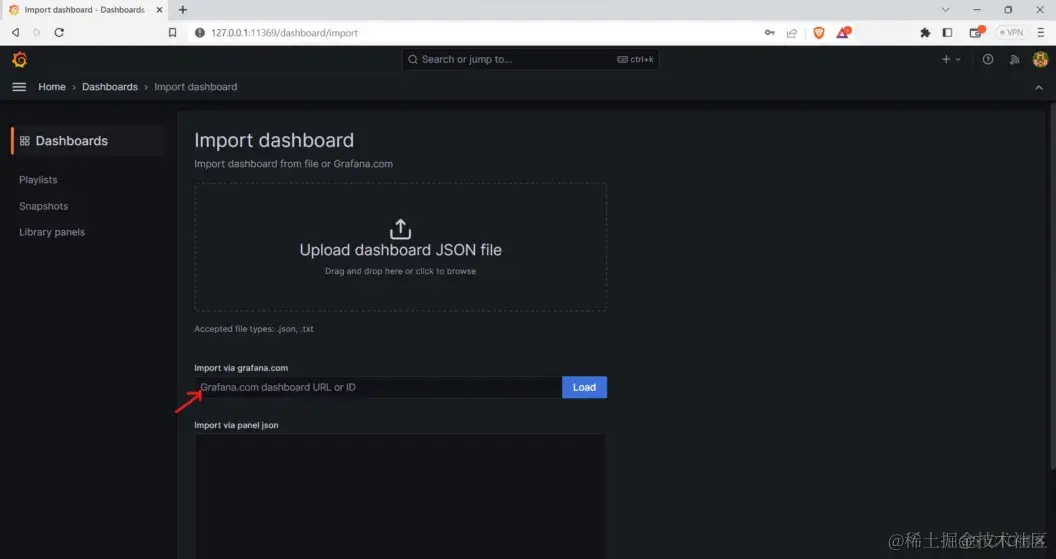Open the saved passwords key icon
The image size is (1056, 559).
[x=769, y=32]
